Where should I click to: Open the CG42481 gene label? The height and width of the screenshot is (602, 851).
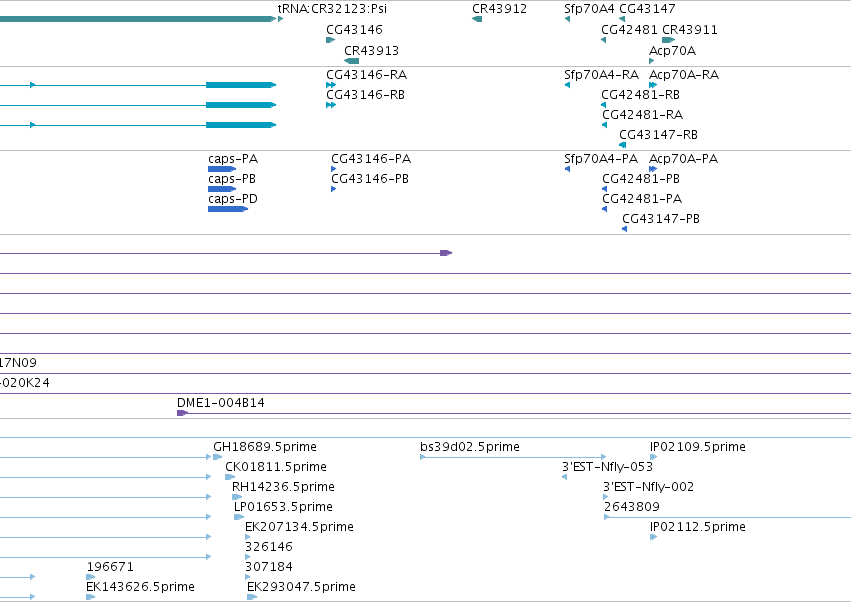tap(629, 29)
